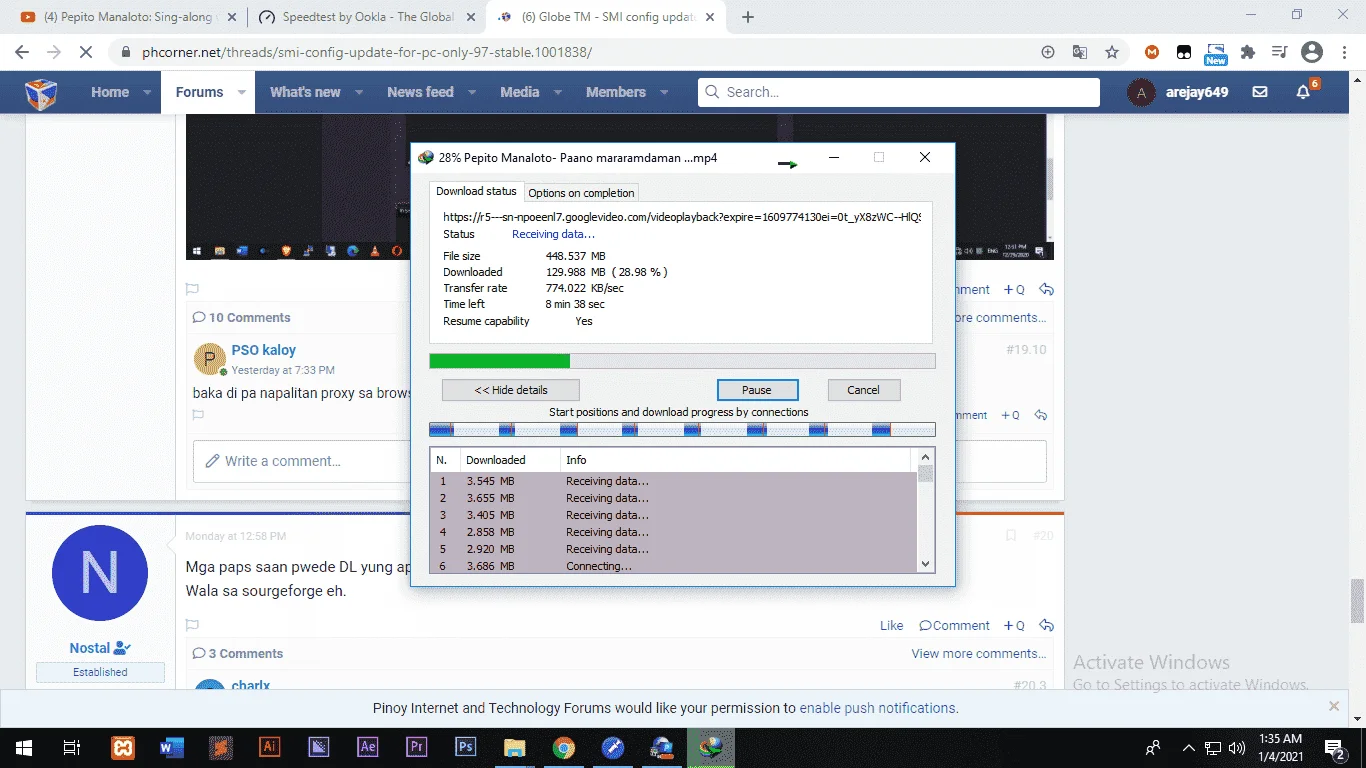Viewport: 1366px width, 768px height.
Task: Open the alerts bell with 6 badge
Action: tap(1303, 92)
